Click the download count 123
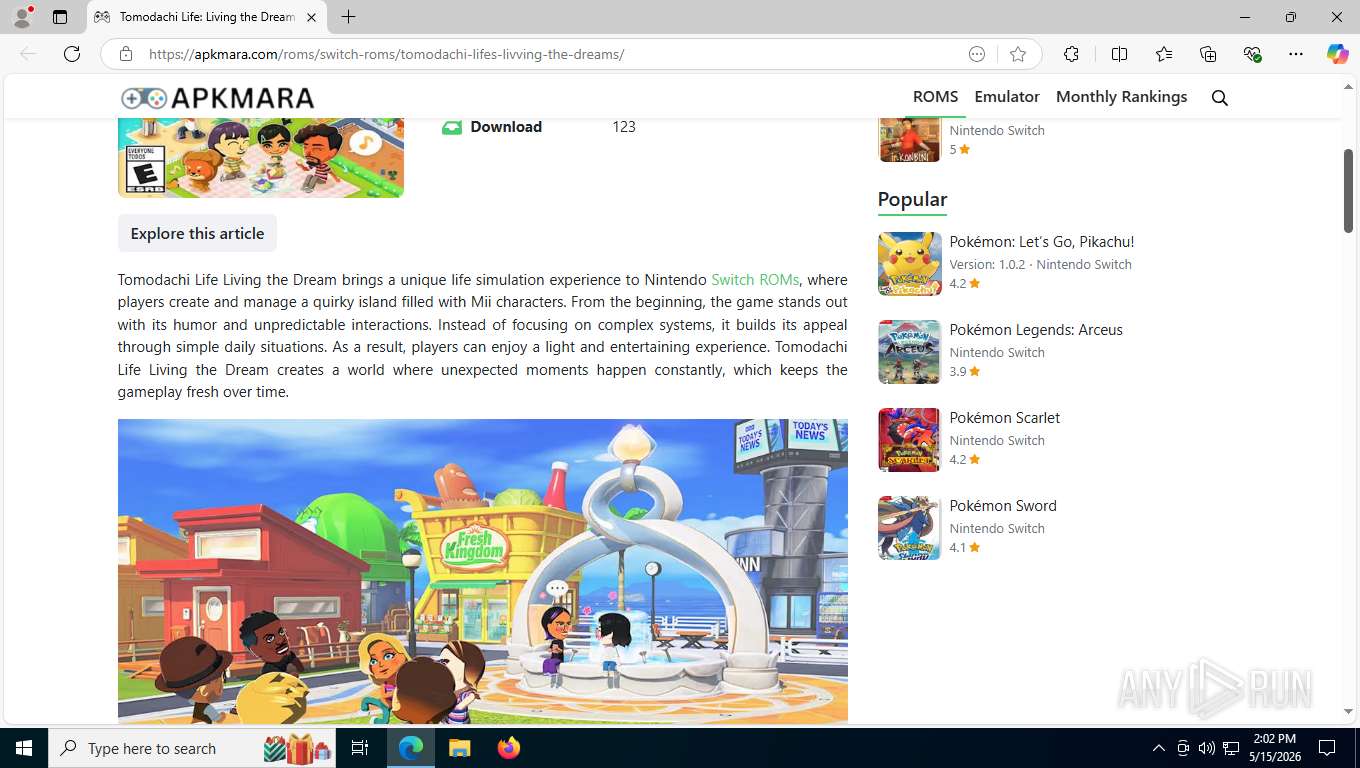1360x768 pixels. tap(624, 127)
